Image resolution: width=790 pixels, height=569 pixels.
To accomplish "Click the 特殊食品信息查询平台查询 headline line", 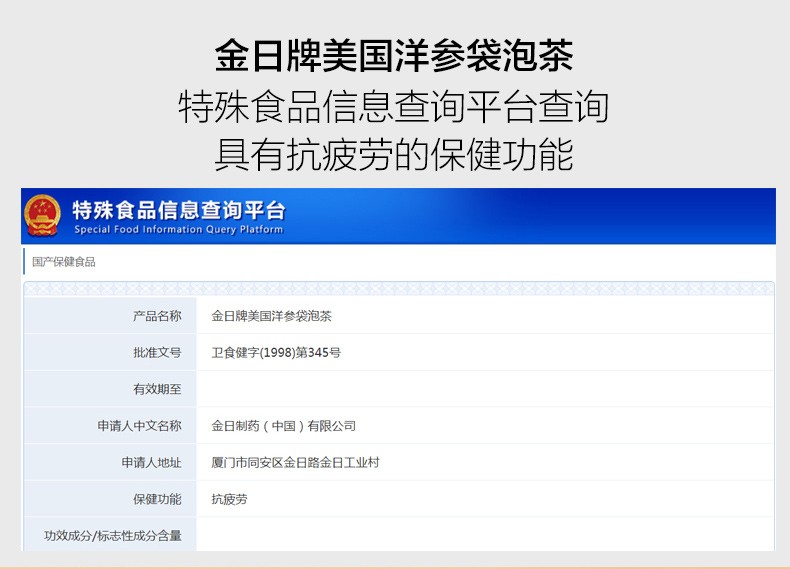I will click(394, 106).
